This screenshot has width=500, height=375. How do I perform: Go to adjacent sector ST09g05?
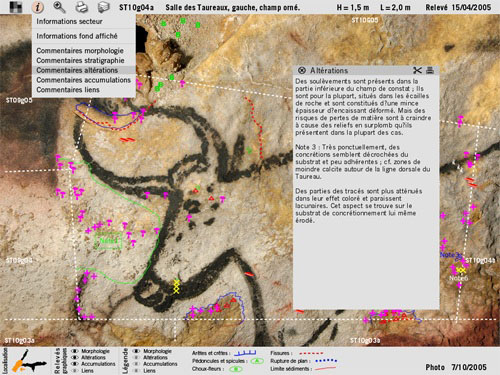[19, 100]
